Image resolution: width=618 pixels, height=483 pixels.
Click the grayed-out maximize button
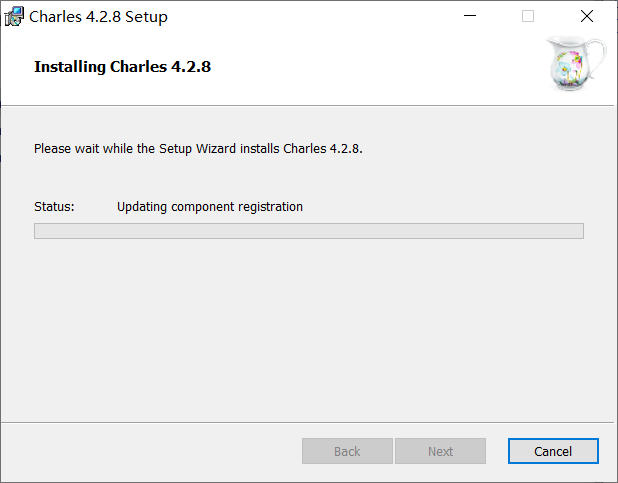528,16
